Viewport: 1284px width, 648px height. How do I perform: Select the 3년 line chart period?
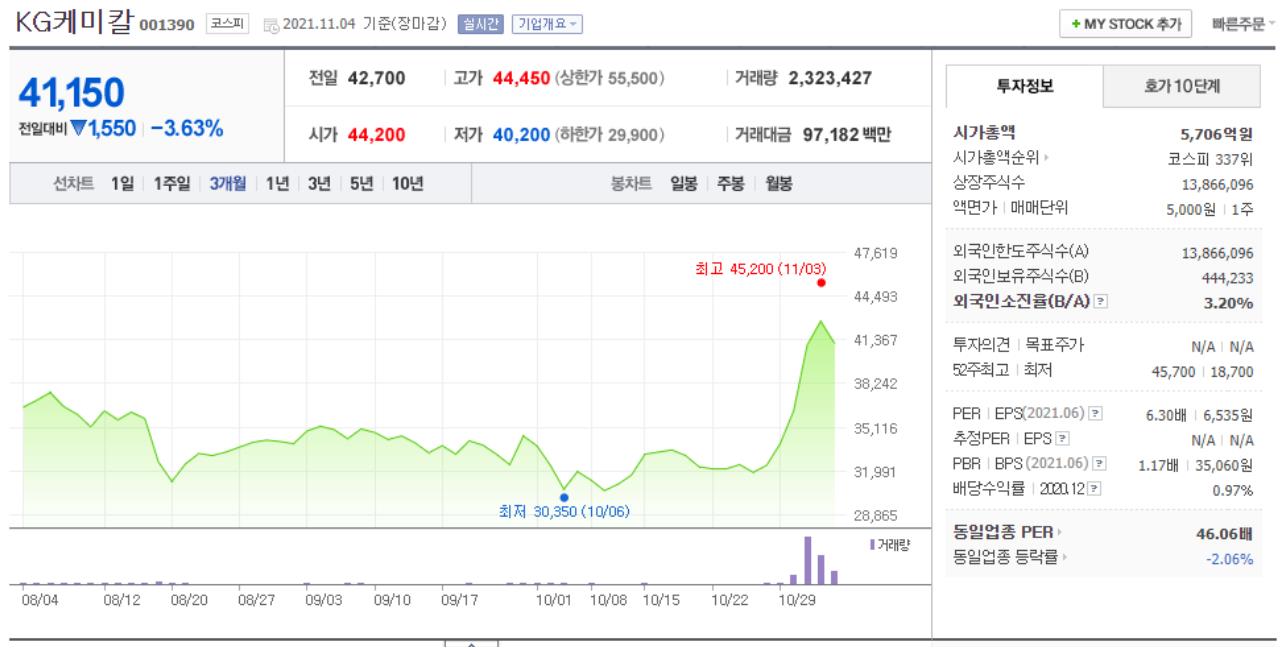[x=319, y=184]
